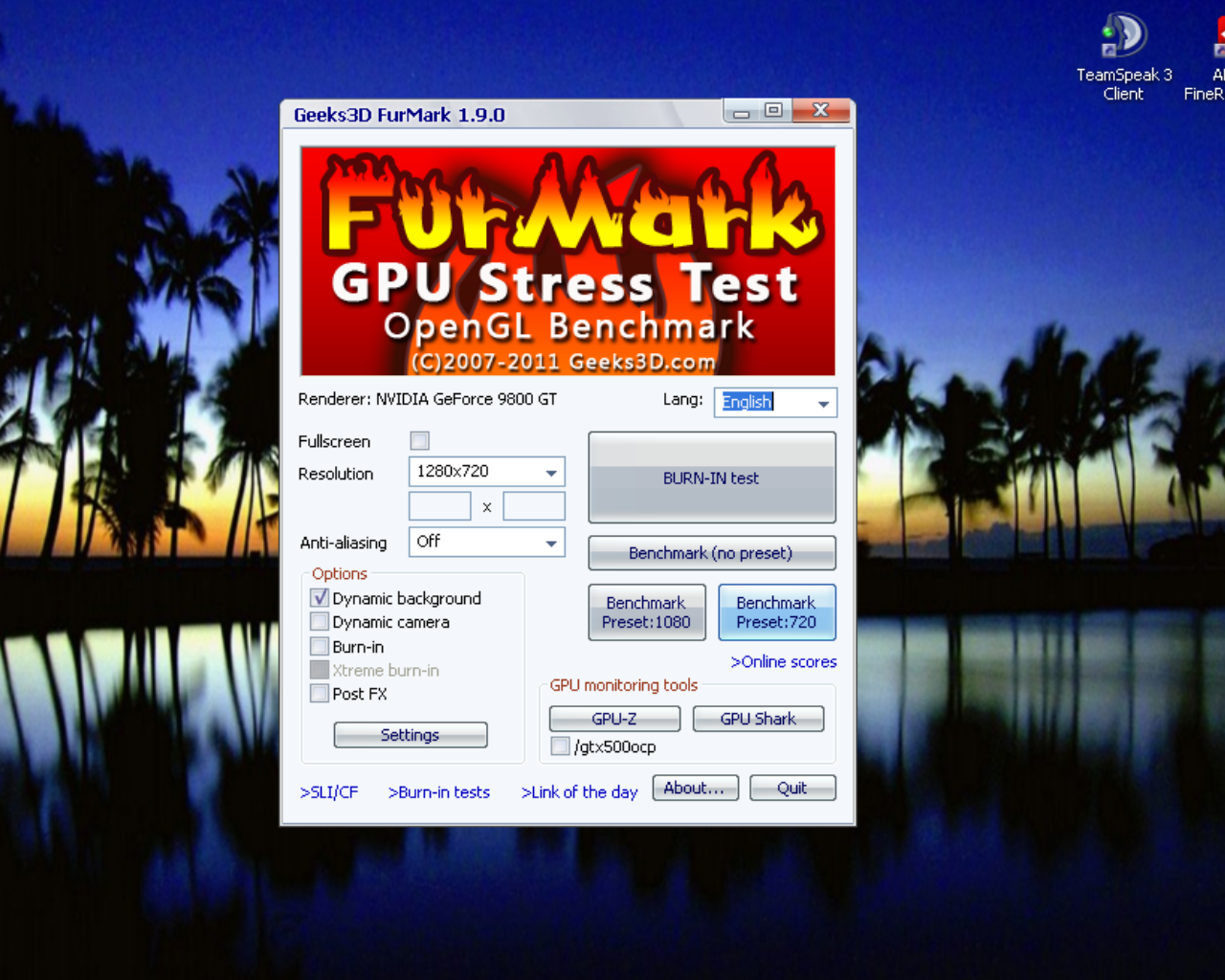
Task: Maximize the FurMark window
Action: pyautogui.click(x=773, y=112)
